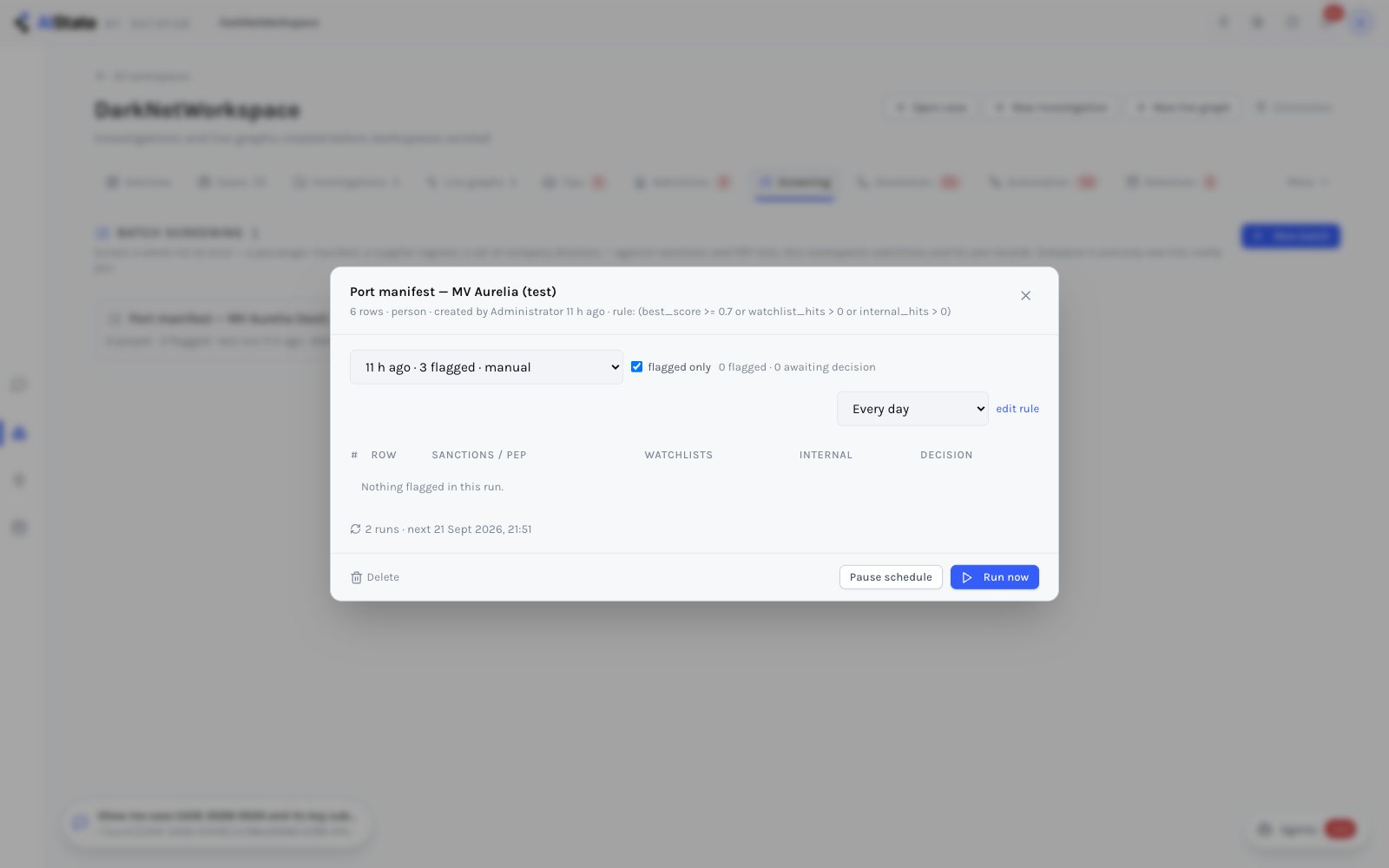Uncheck the flagged only checkbox
The image size is (1389, 868).
click(636, 366)
